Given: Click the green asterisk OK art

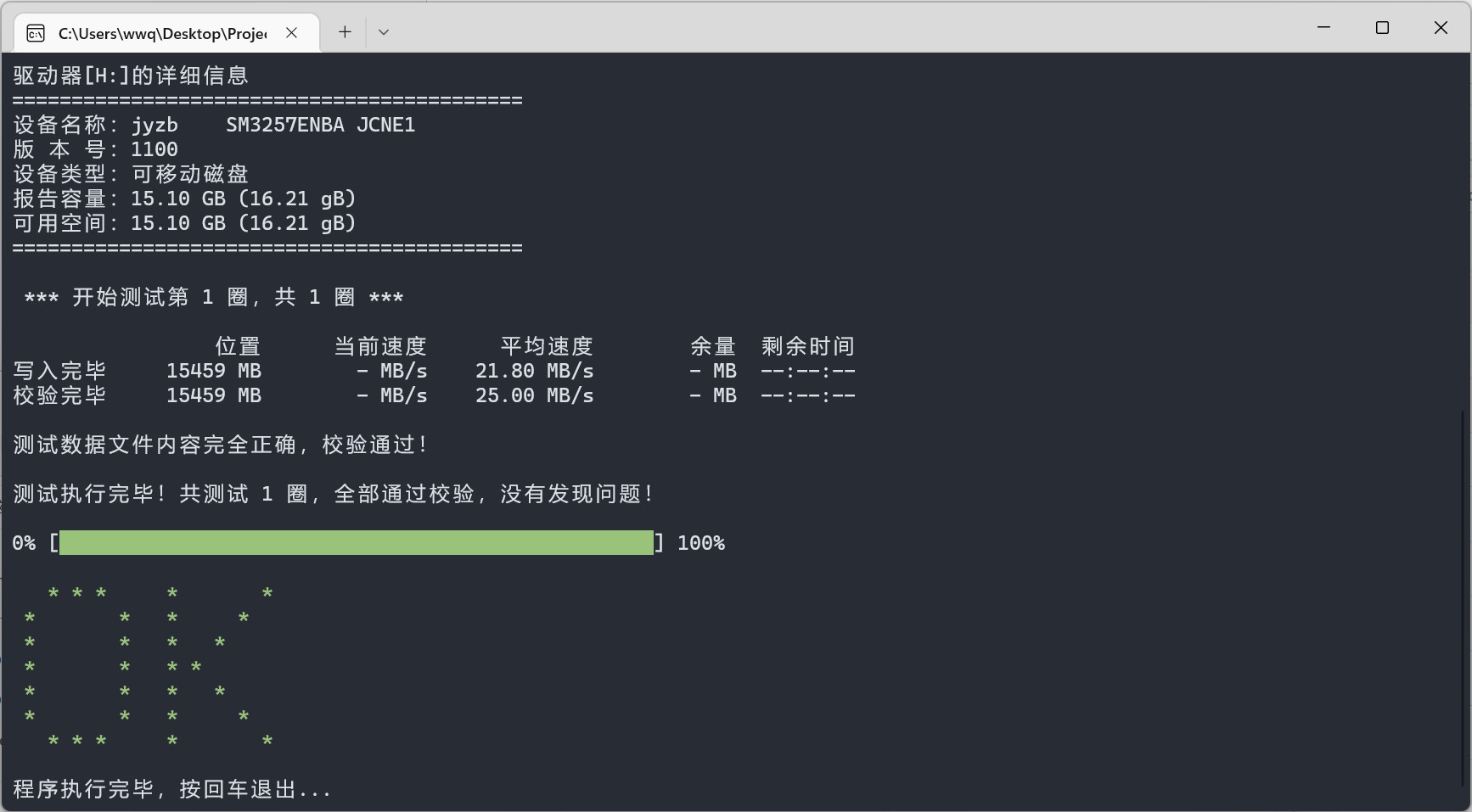Looking at the screenshot, I should pos(149,667).
